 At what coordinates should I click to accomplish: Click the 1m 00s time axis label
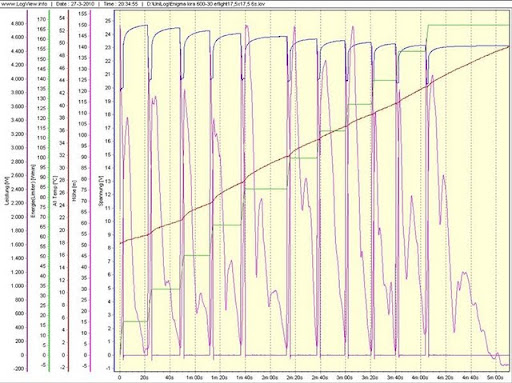[x=194, y=378]
